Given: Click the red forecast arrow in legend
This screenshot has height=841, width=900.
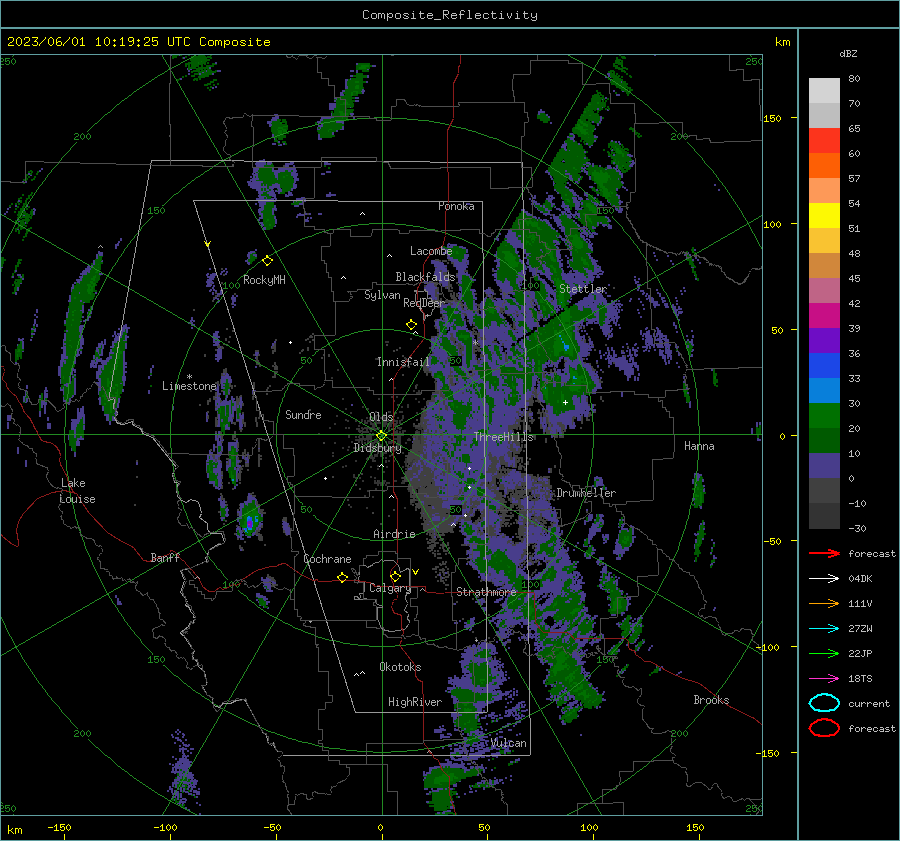Looking at the screenshot, I should click(824, 553).
